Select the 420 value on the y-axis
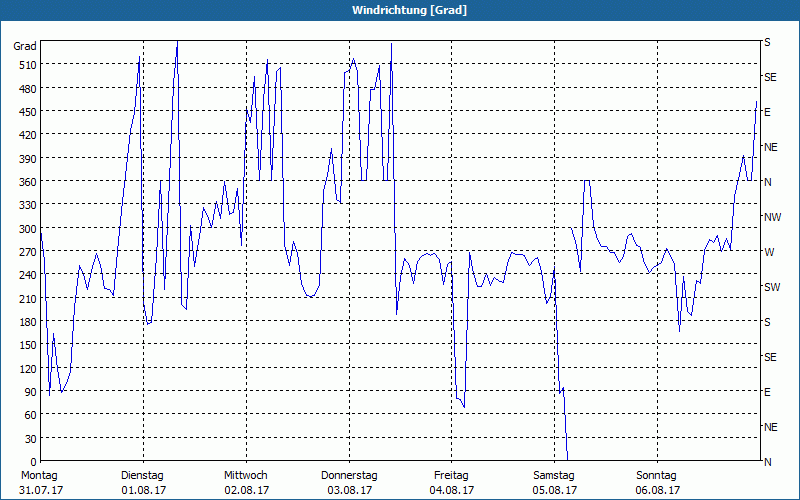800x500 pixels. pos(28,135)
